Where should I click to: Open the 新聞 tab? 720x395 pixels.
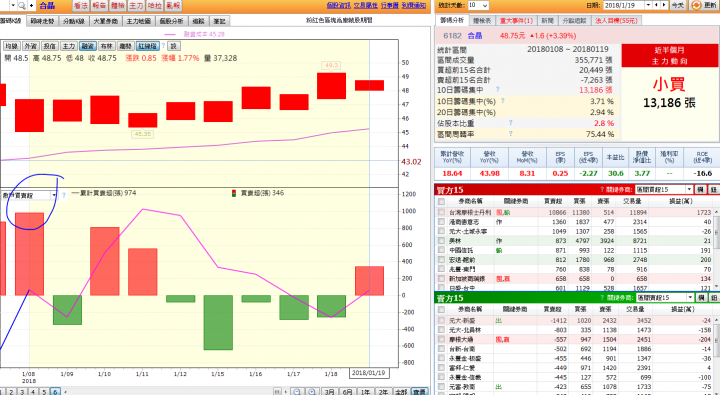point(547,21)
